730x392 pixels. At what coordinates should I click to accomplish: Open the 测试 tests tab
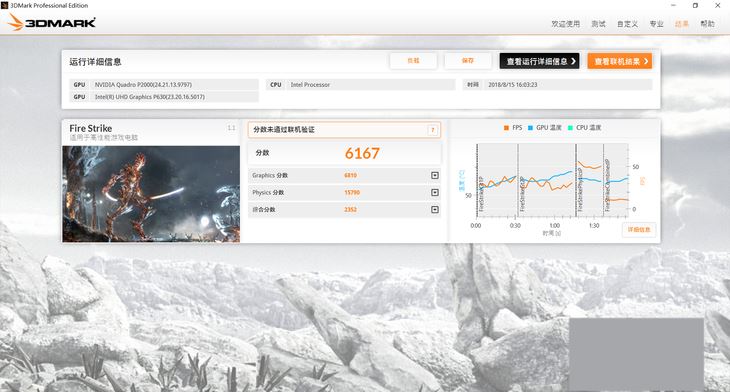598,24
